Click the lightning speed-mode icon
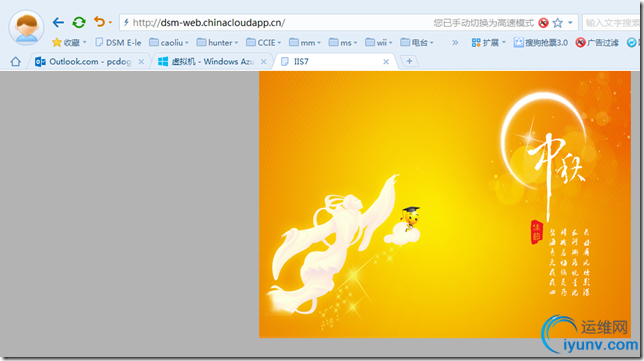644x361 pixels. (x=126, y=22)
